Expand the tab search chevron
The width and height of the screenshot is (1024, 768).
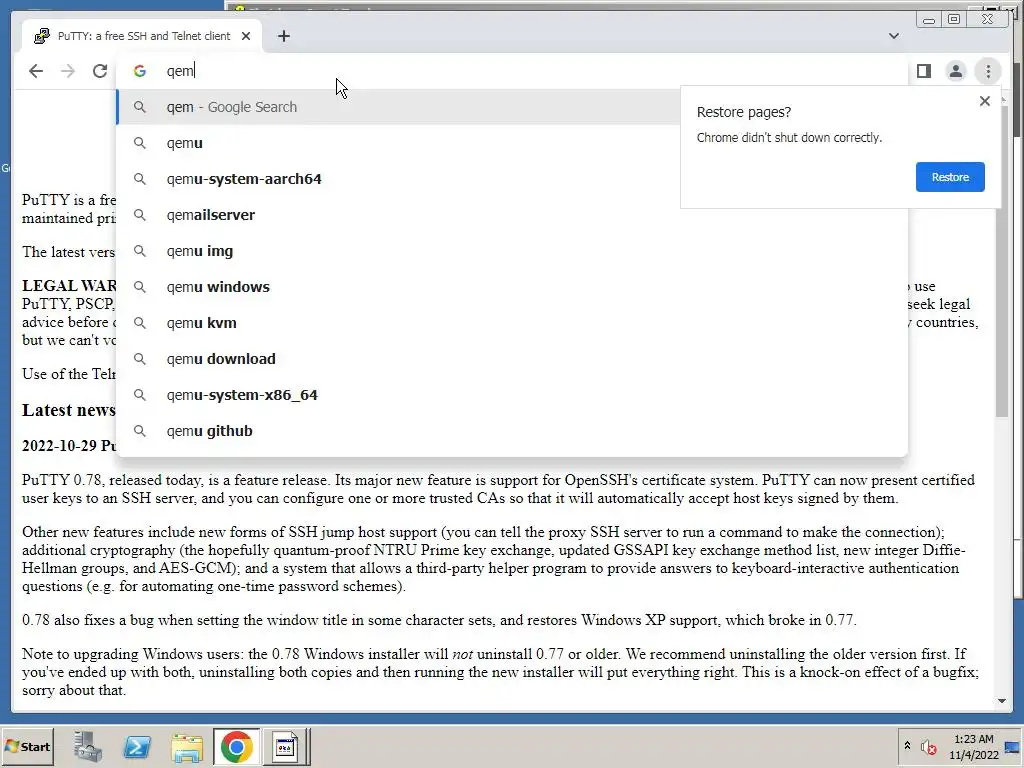click(x=893, y=36)
